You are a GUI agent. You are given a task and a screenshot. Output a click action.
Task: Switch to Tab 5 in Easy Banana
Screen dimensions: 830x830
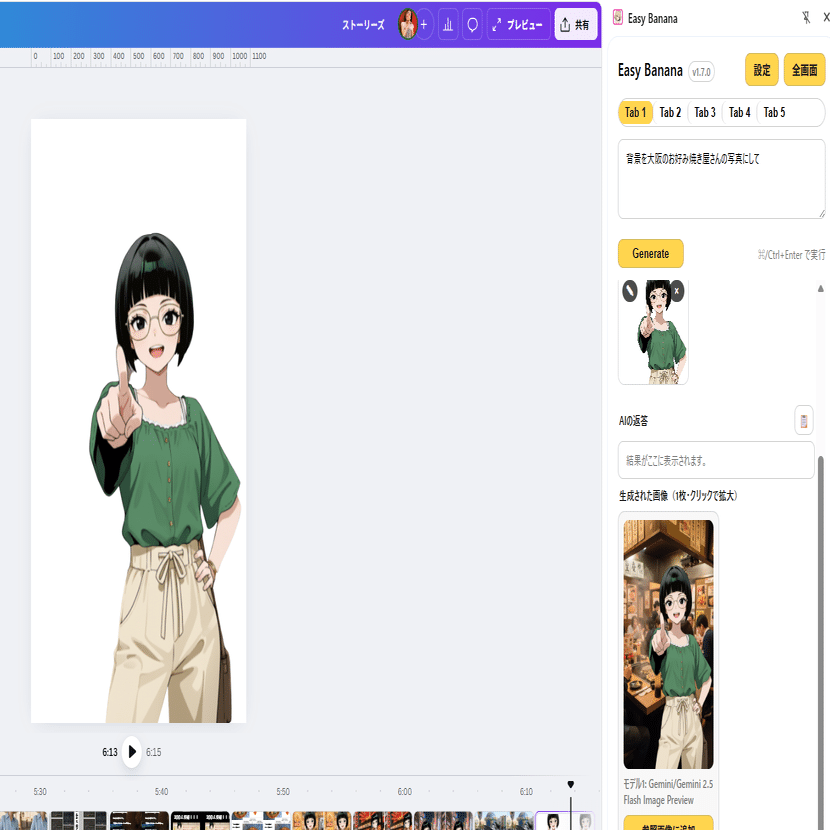tap(775, 112)
